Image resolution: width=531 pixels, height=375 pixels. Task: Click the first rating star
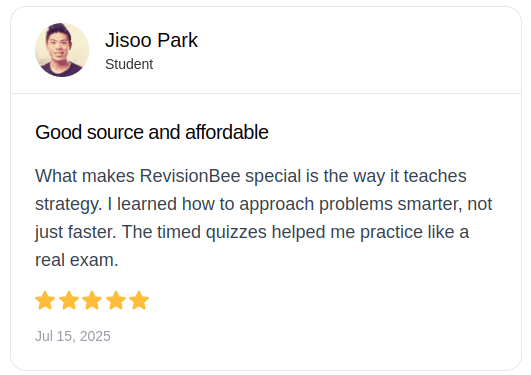45,300
